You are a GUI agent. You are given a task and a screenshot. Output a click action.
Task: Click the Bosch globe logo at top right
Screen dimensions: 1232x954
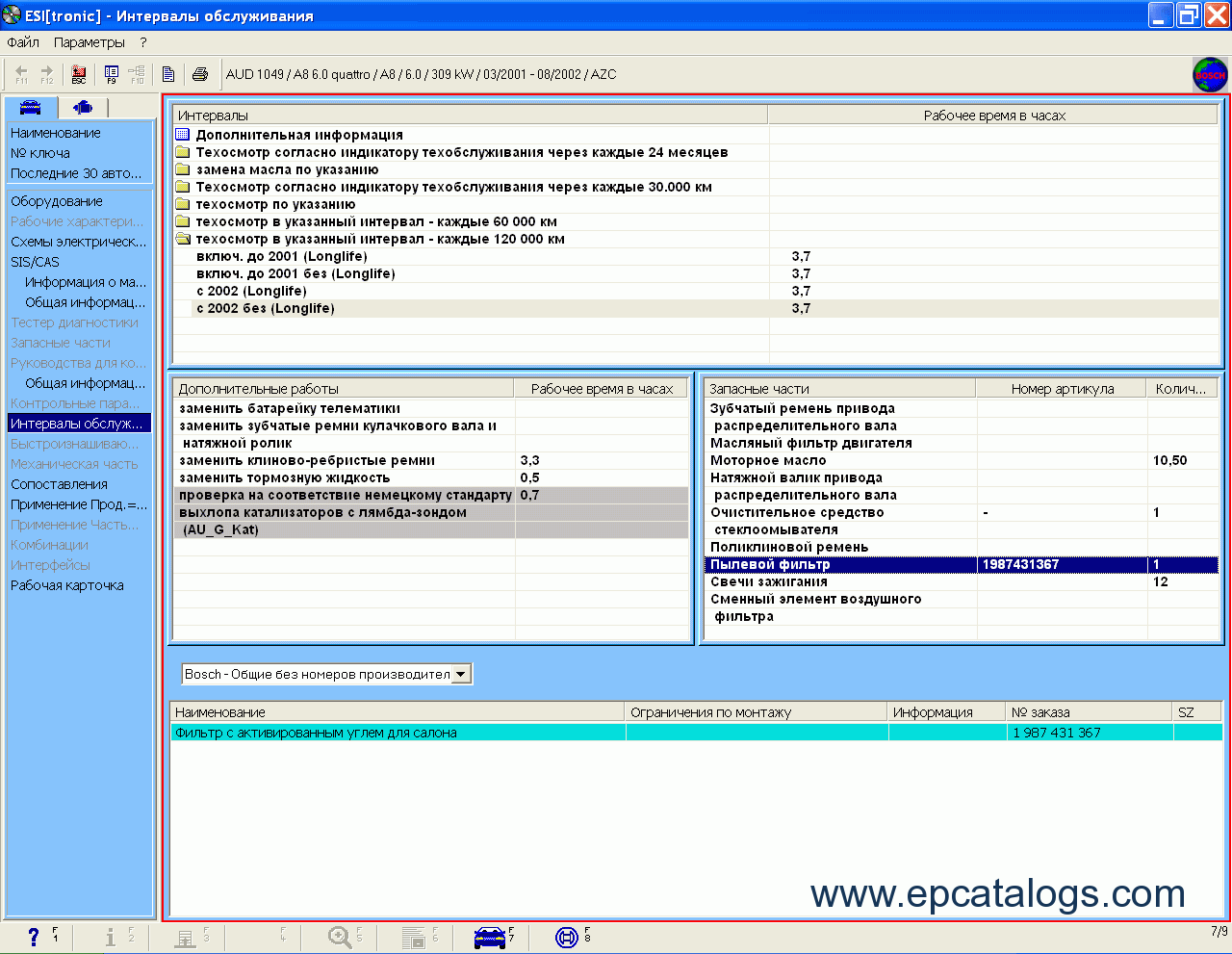point(1210,75)
